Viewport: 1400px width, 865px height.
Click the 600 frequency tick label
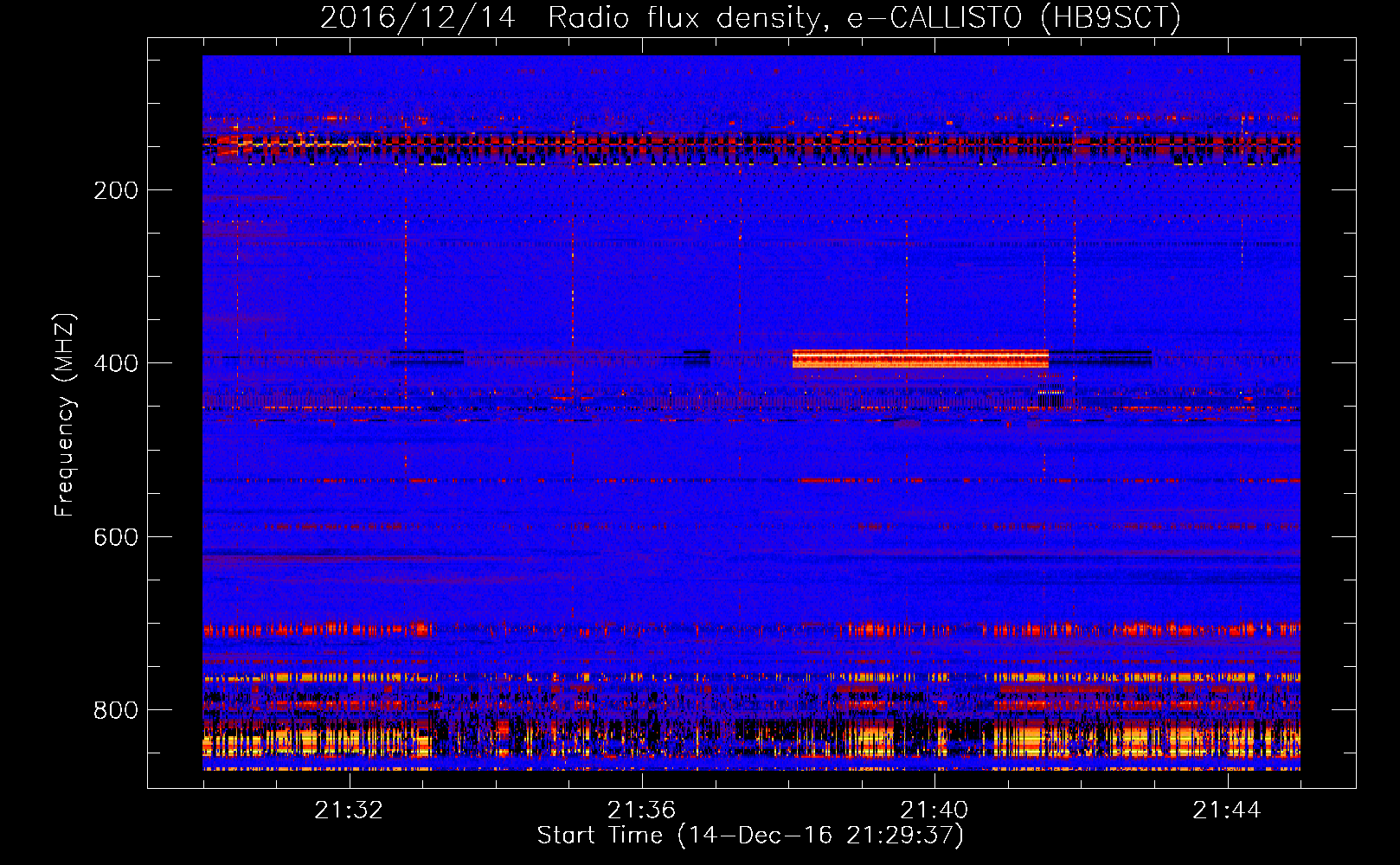pos(116,537)
